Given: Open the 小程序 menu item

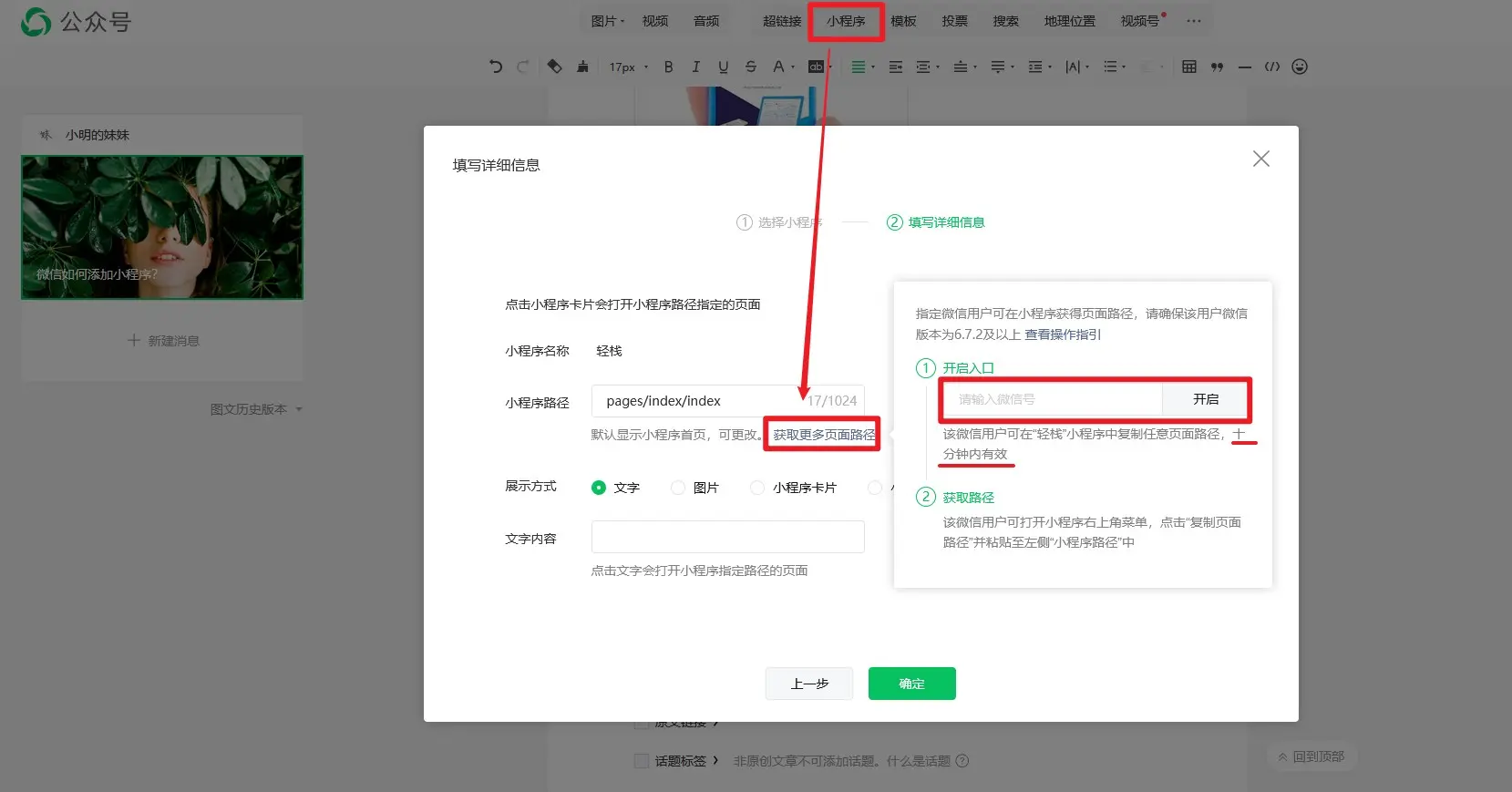Looking at the screenshot, I should click(x=846, y=21).
